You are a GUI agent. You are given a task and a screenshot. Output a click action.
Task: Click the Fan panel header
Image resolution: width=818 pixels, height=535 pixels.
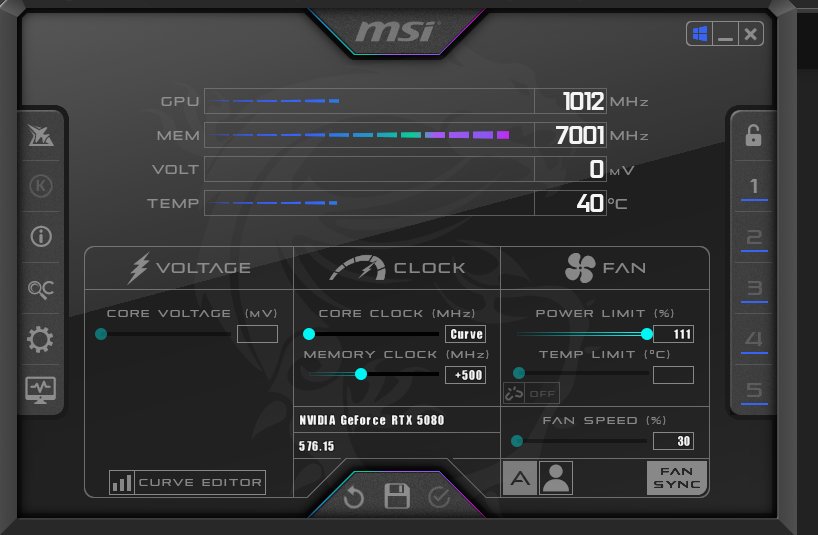pyautogui.click(x=605, y=268)
